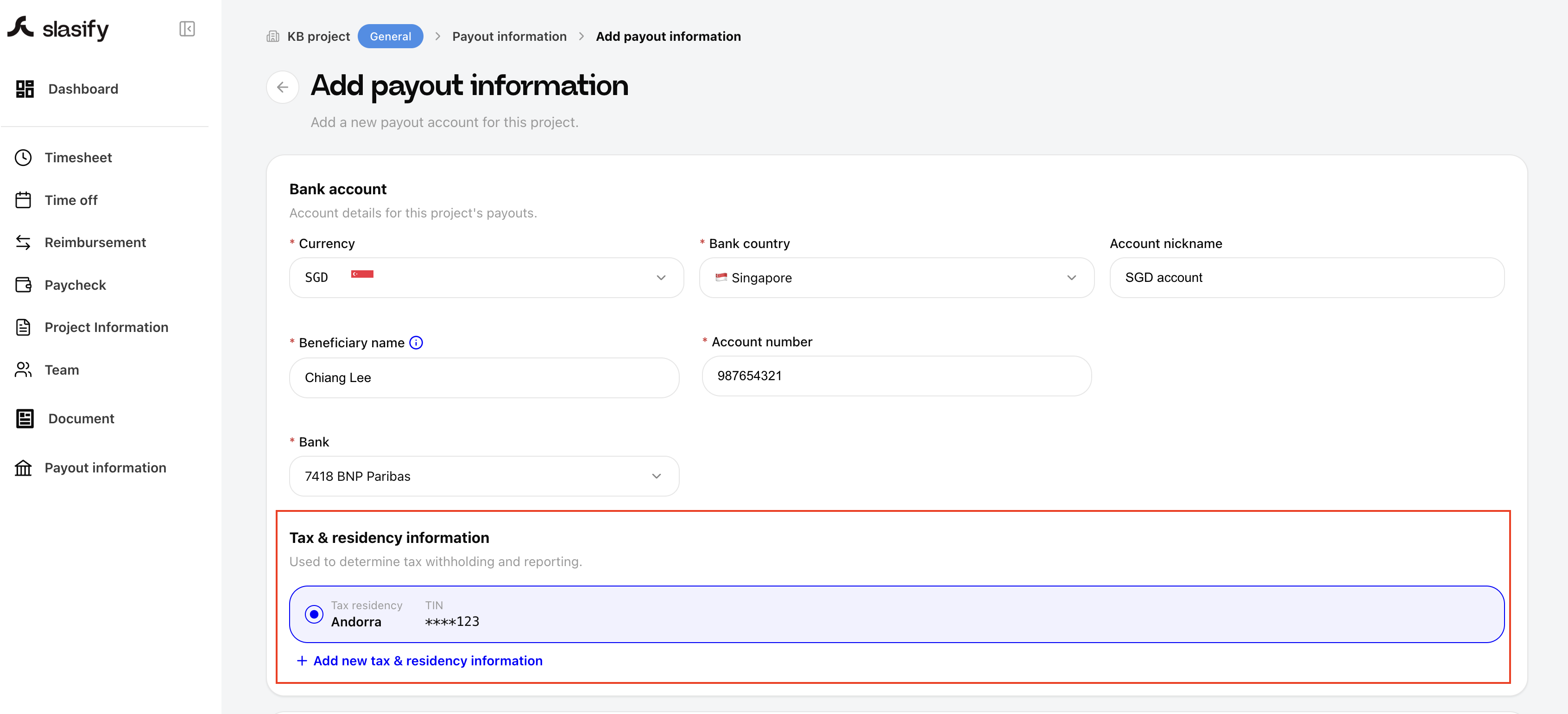Click the Beneficiary name info icon
Viewport: 1568px width, 714px height.
[416, 342]
